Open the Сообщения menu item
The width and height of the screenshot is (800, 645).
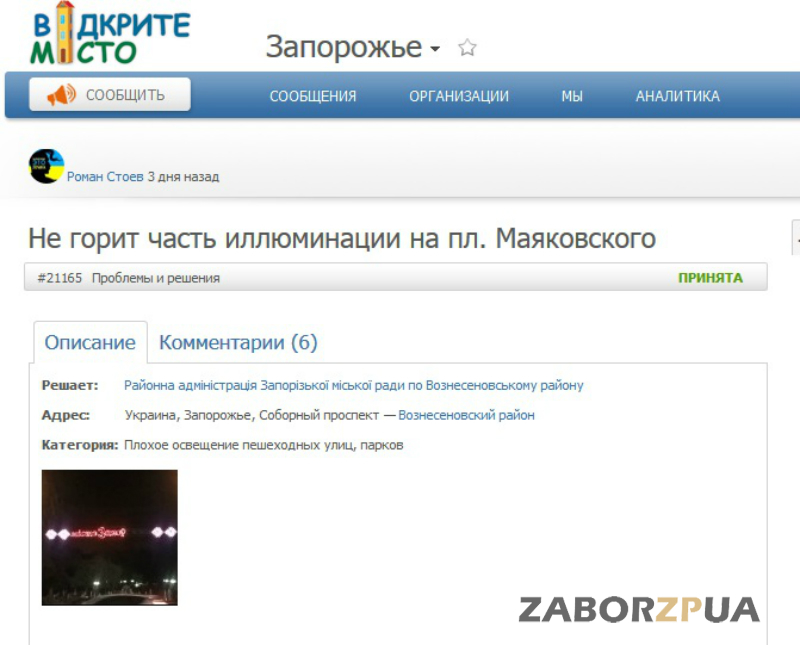313,96
